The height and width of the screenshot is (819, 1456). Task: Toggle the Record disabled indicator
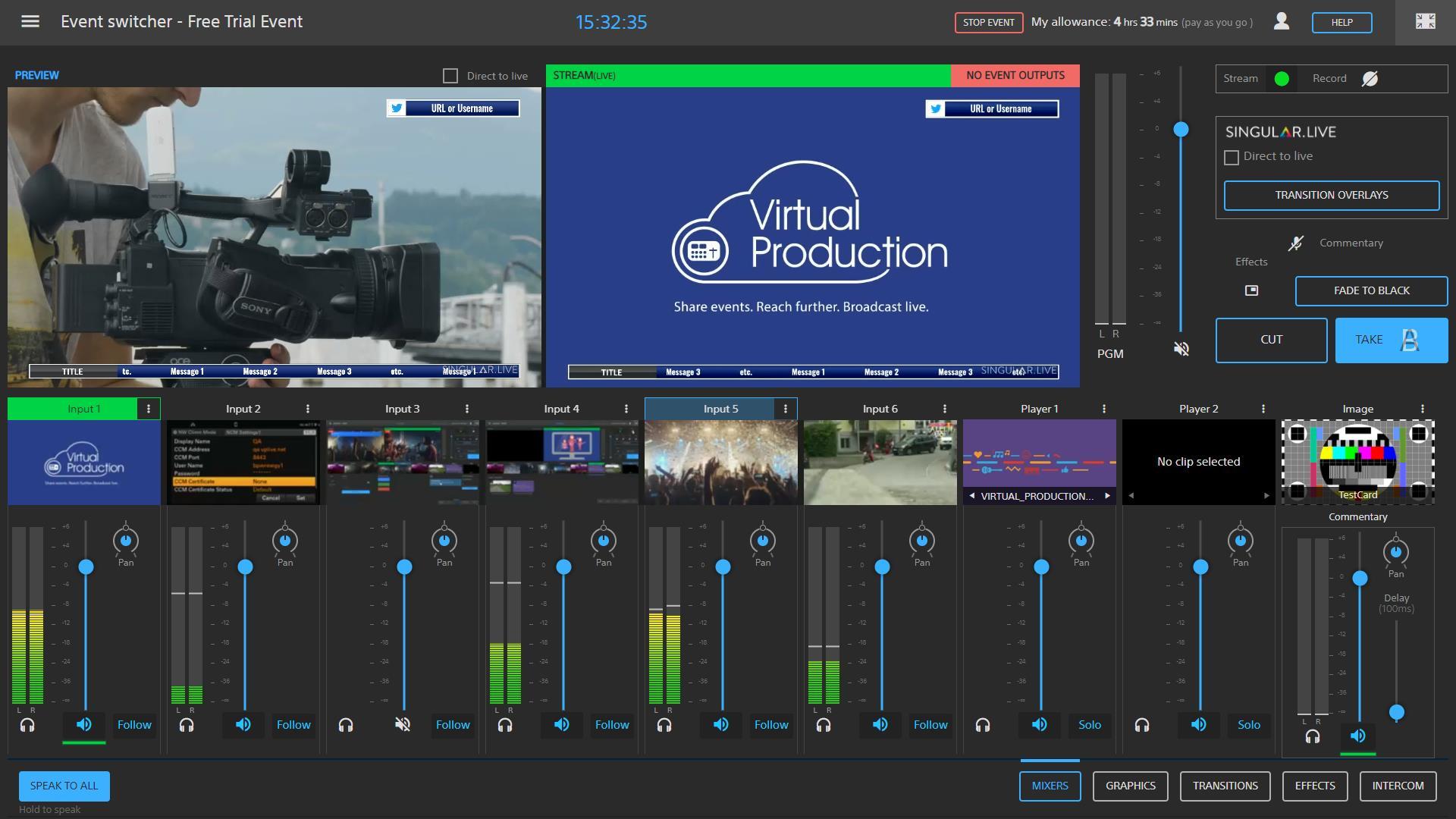point(1370,79)
